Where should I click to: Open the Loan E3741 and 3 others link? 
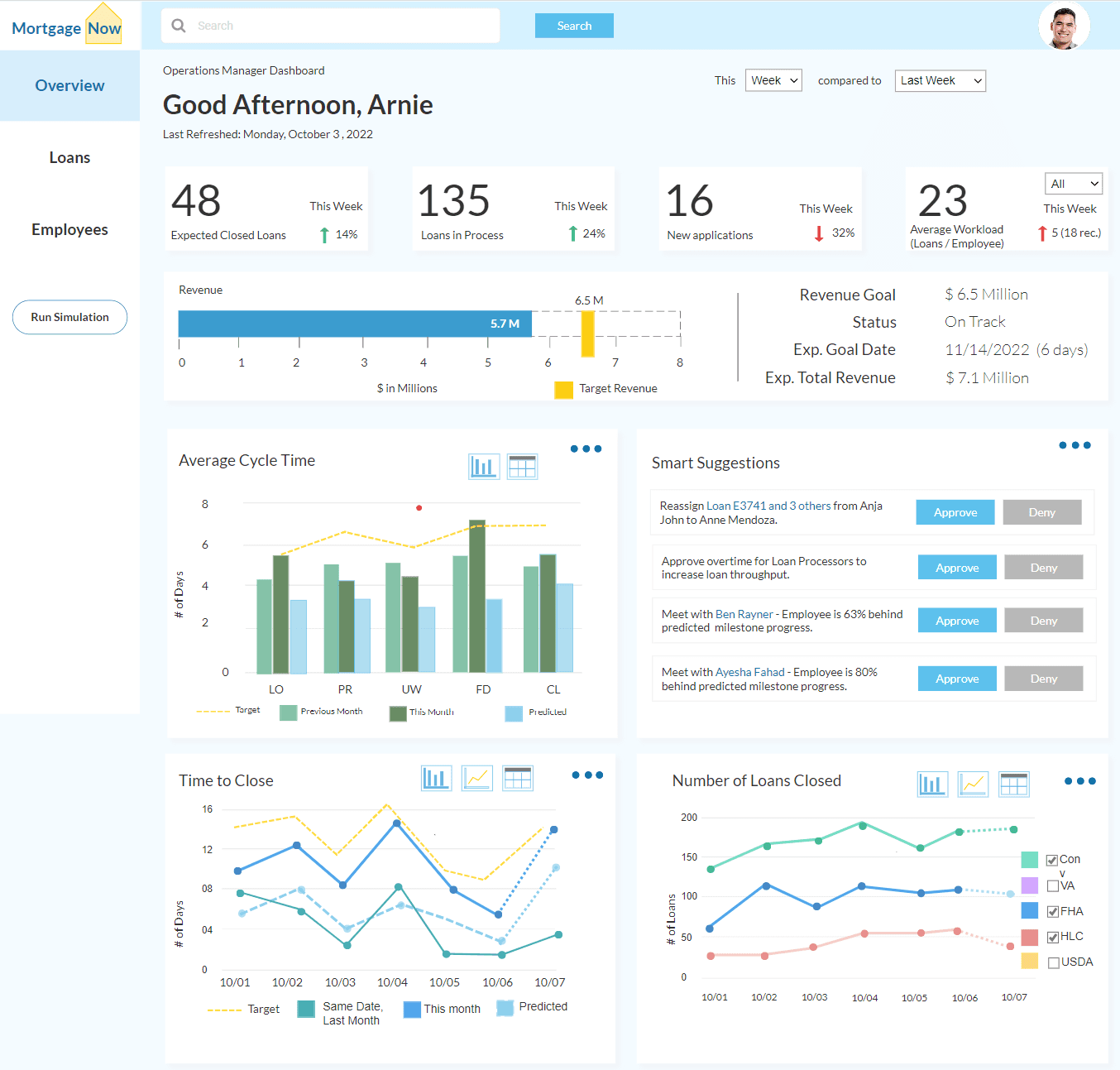point(768,506)
